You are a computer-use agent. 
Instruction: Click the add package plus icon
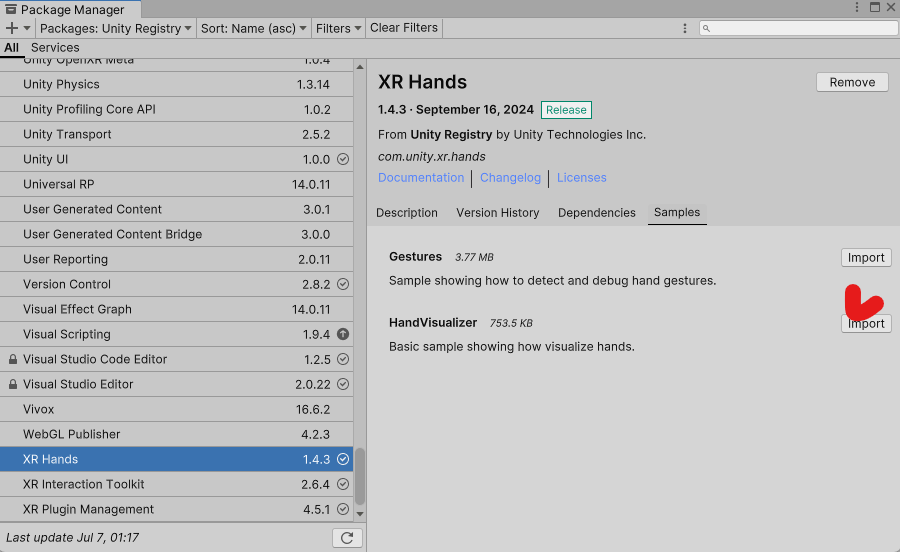[x=11, y=28]
